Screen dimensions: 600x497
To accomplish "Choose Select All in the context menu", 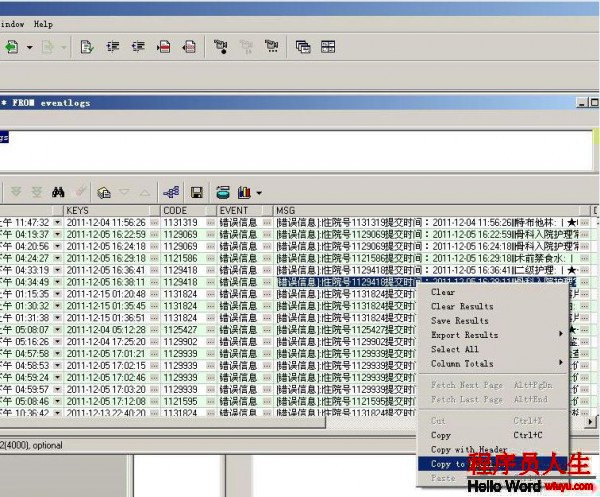I will tap(455, 349).
